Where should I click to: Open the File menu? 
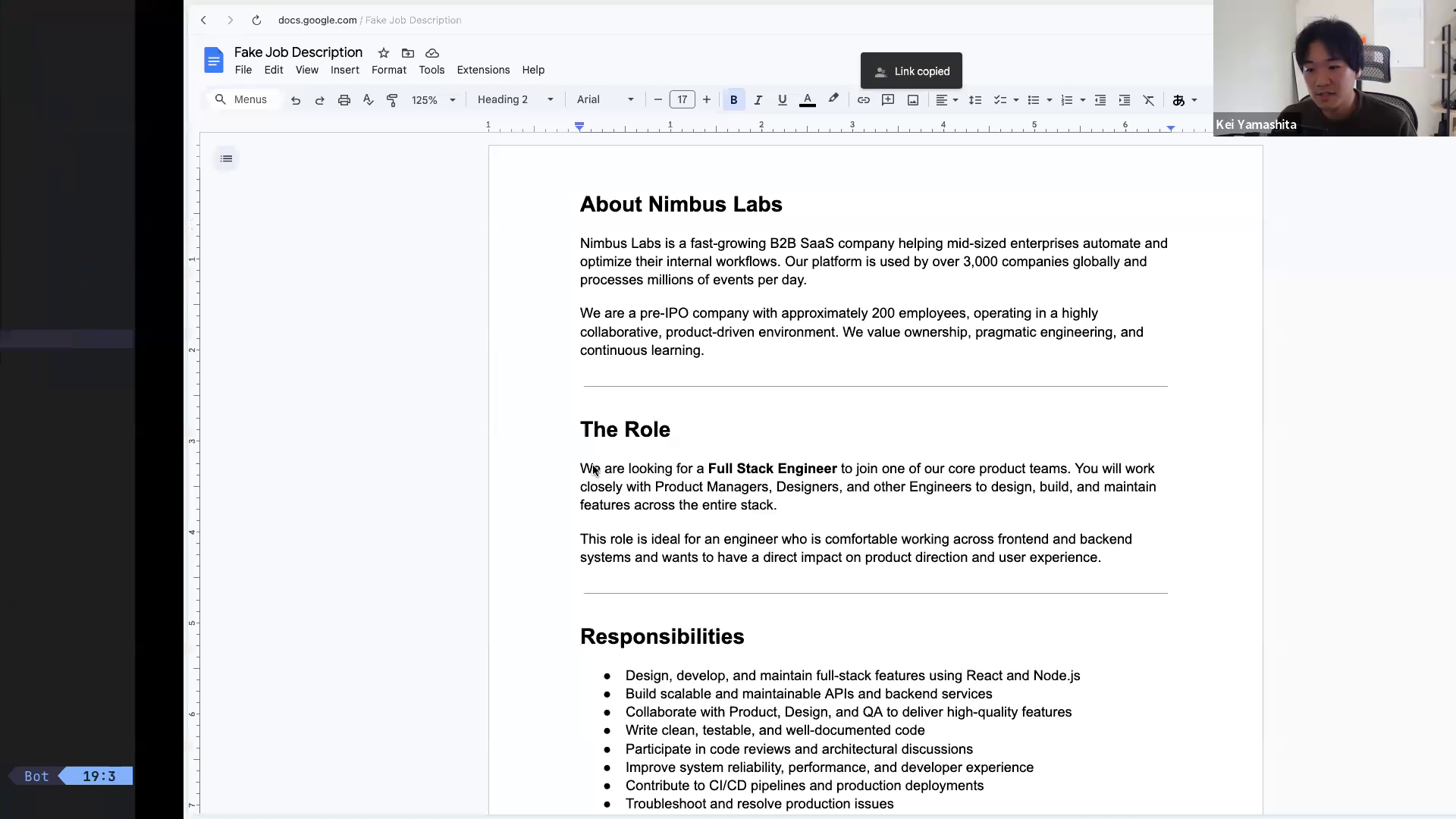pyautogui.click(x=243, y=70)
